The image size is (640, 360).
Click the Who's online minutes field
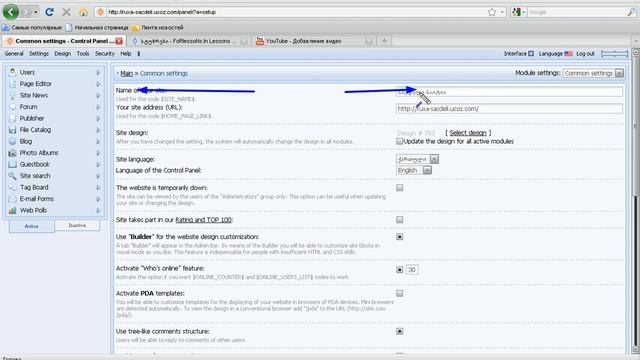[x=412, y=270]
